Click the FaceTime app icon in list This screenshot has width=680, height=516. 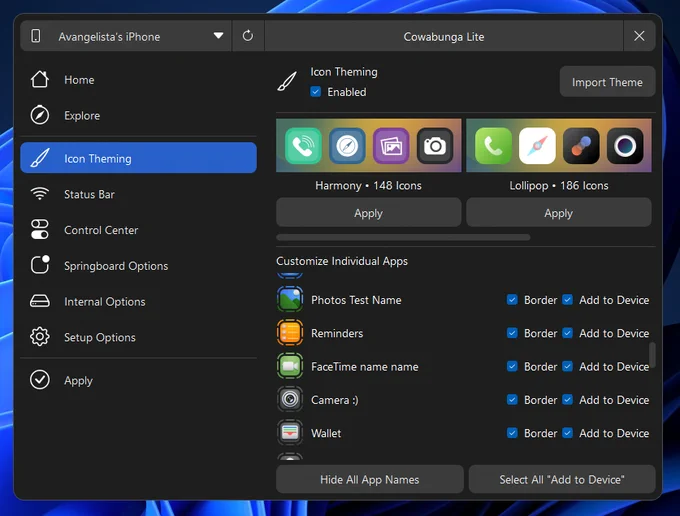pyautogui.click(x=290, y=366)
